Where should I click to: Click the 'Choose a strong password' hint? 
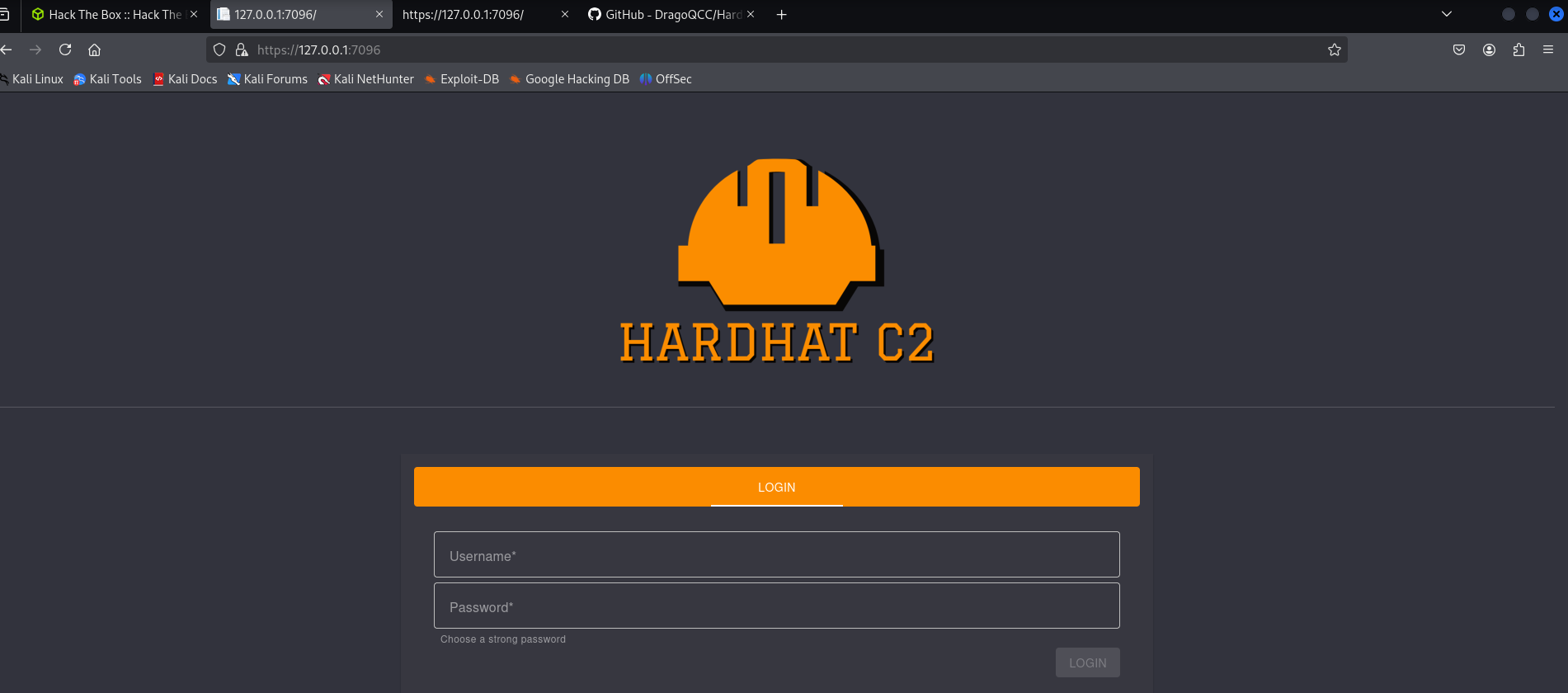[x=503, y=639]
